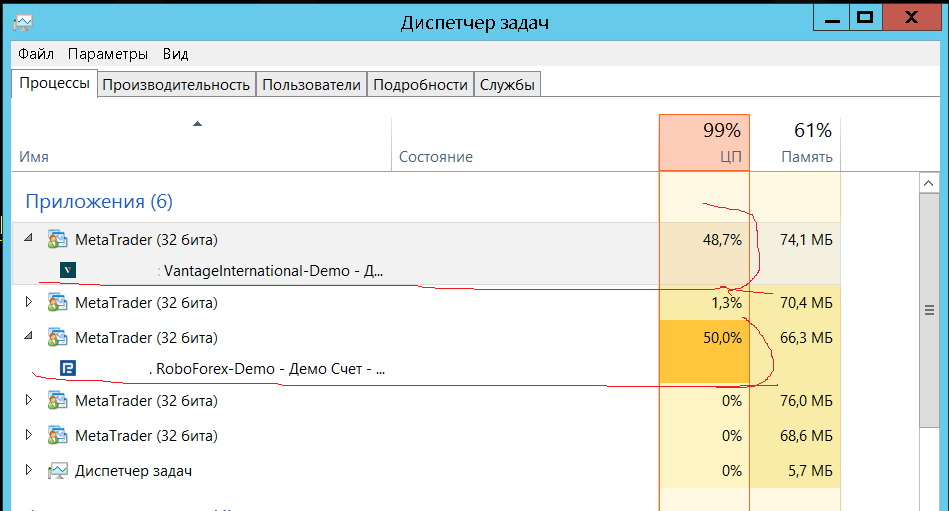The height and width of the screenshot is (511, 949).
Task: Click the 76,0 МБ memory value
Action: (x=806, y=401)
